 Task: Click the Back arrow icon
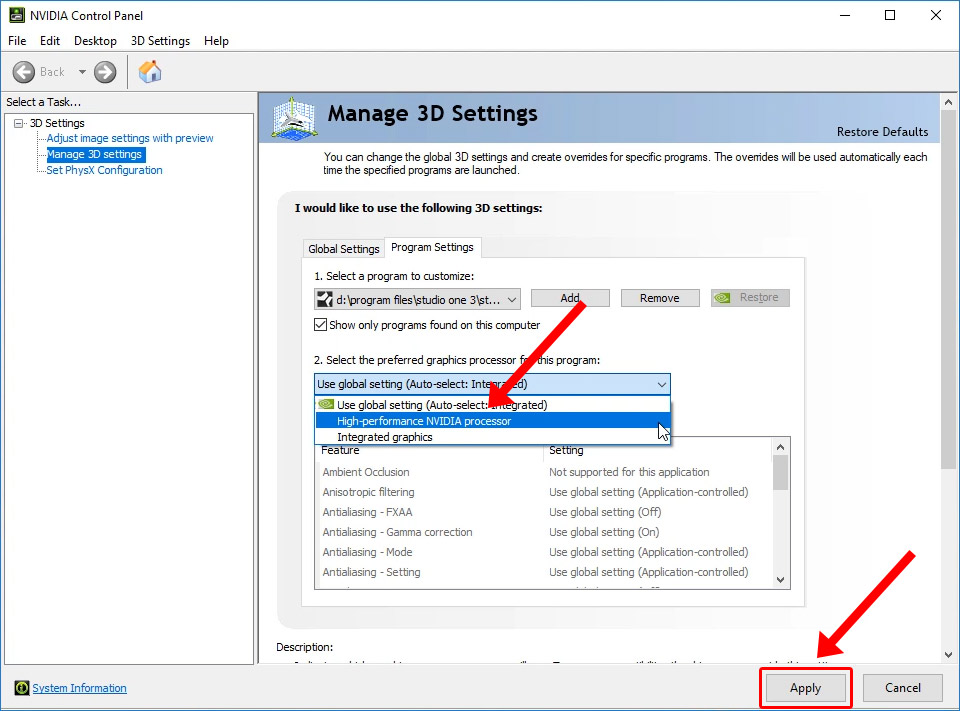(24, 72)
